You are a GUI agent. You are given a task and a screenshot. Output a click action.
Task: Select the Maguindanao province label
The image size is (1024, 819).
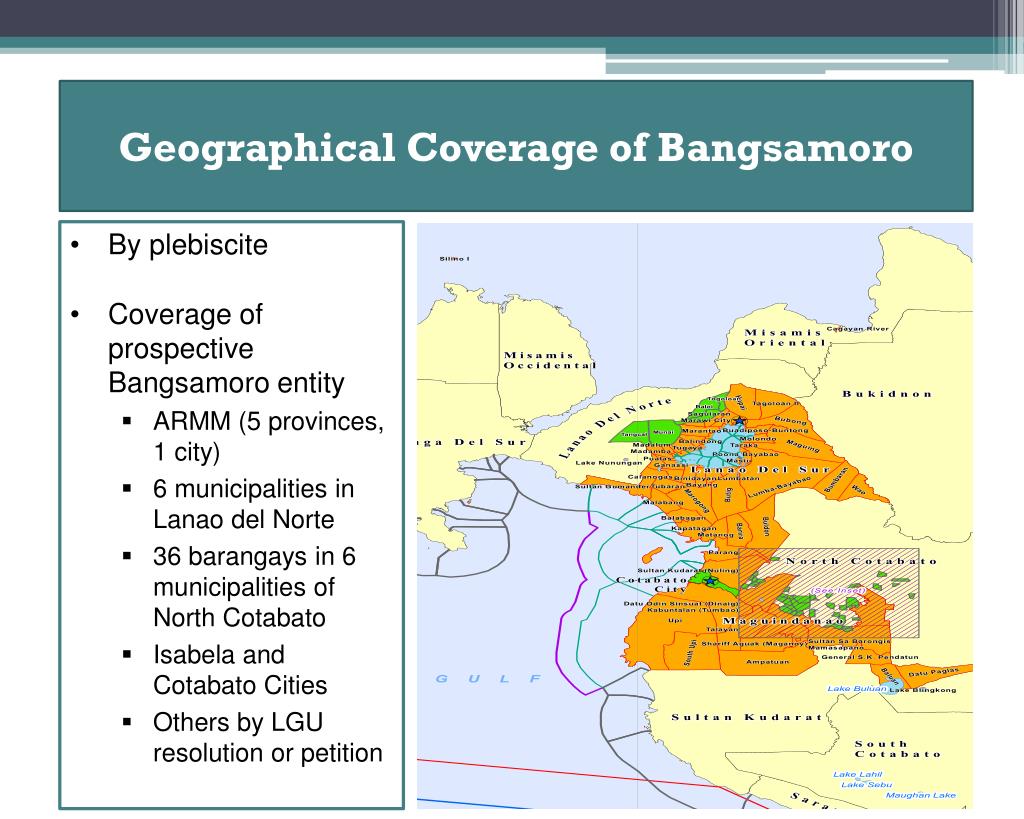click(785, 622)
